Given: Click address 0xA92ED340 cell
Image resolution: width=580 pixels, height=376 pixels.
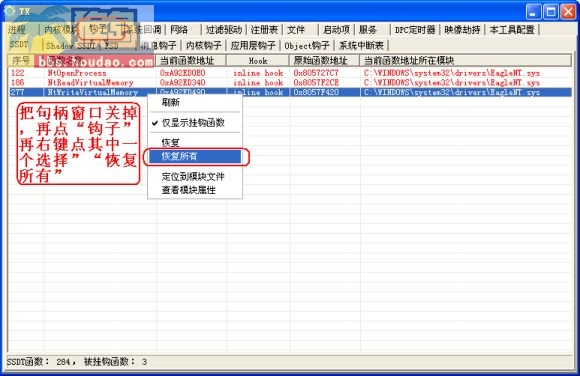Looking at the screenshot, I should 182,83.
